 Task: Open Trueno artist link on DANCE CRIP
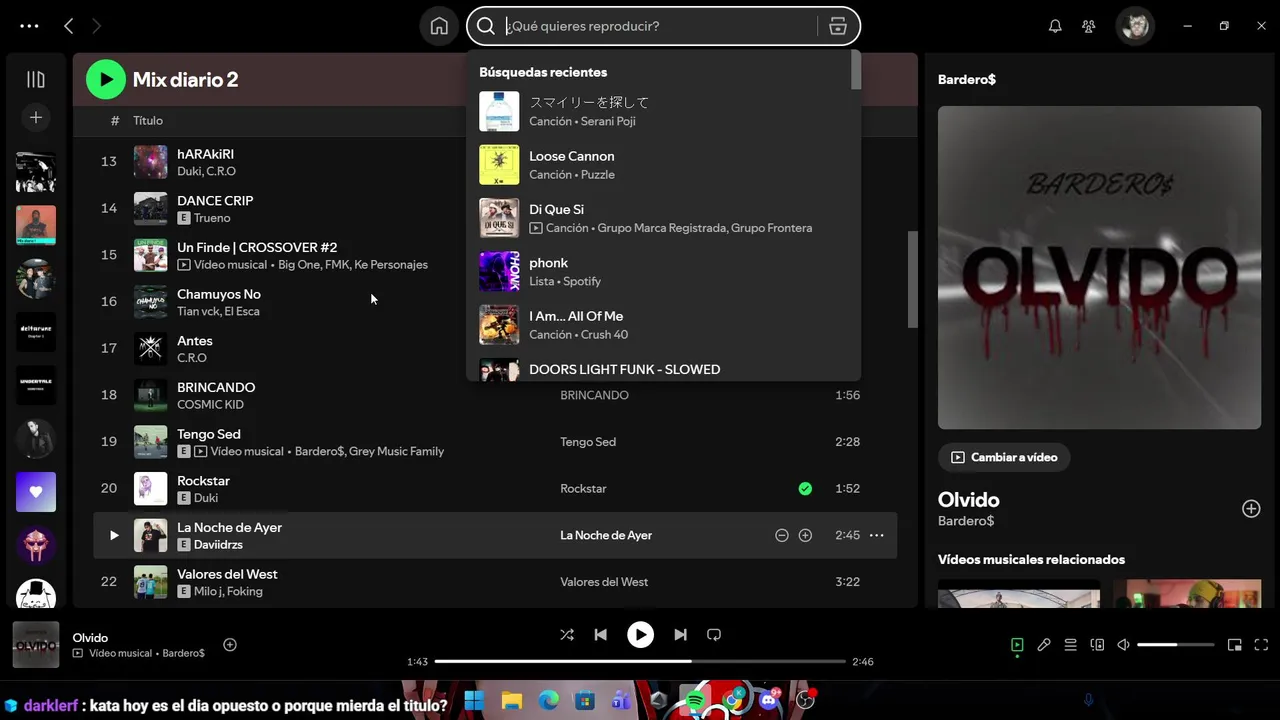click(x=212, y=218)
